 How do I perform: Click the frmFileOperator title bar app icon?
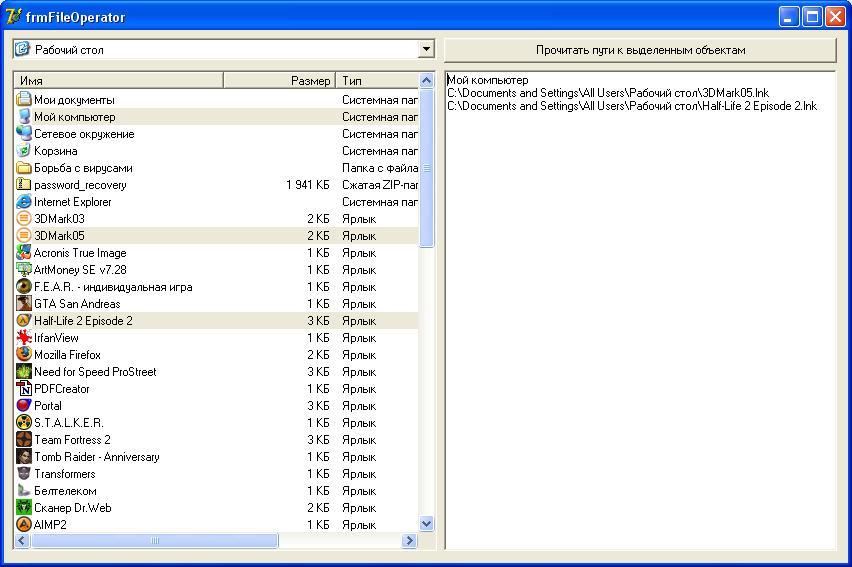click(13, 16)
